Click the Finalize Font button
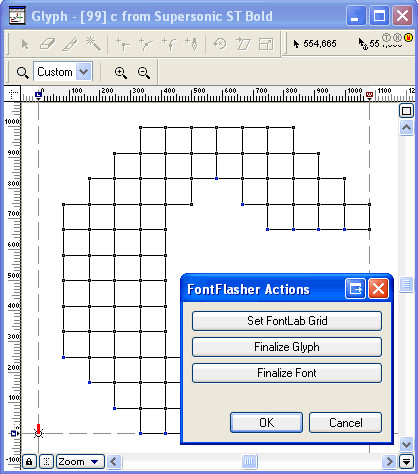 (x=287, y=373)
